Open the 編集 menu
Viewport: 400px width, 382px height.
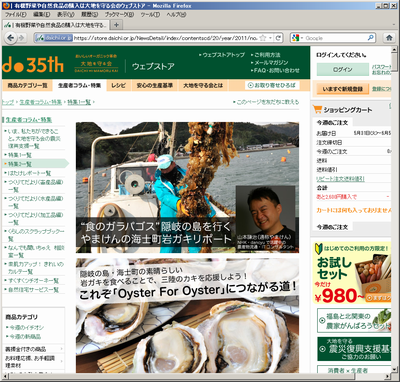[x=41, y=15]
